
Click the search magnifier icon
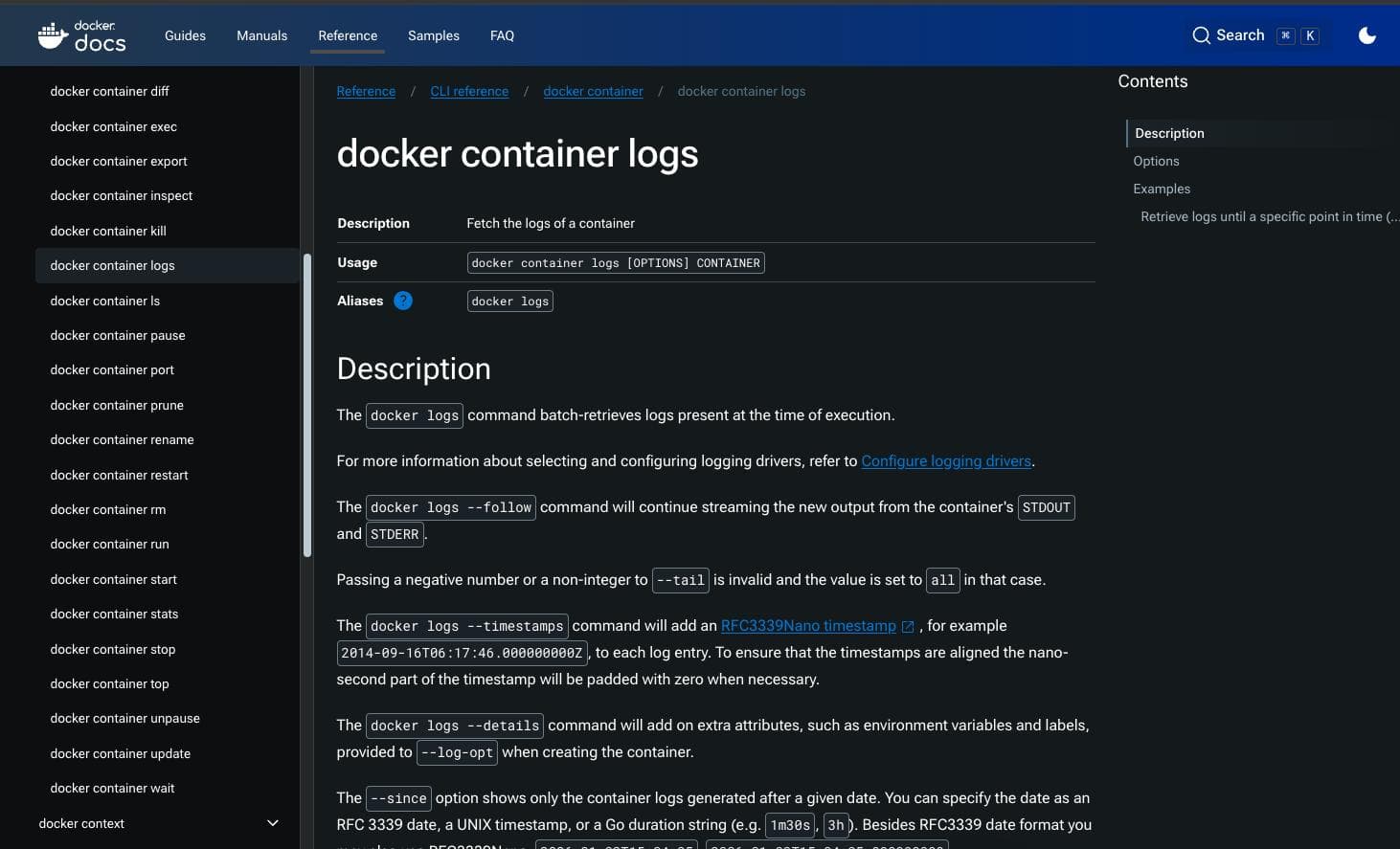1201,35
